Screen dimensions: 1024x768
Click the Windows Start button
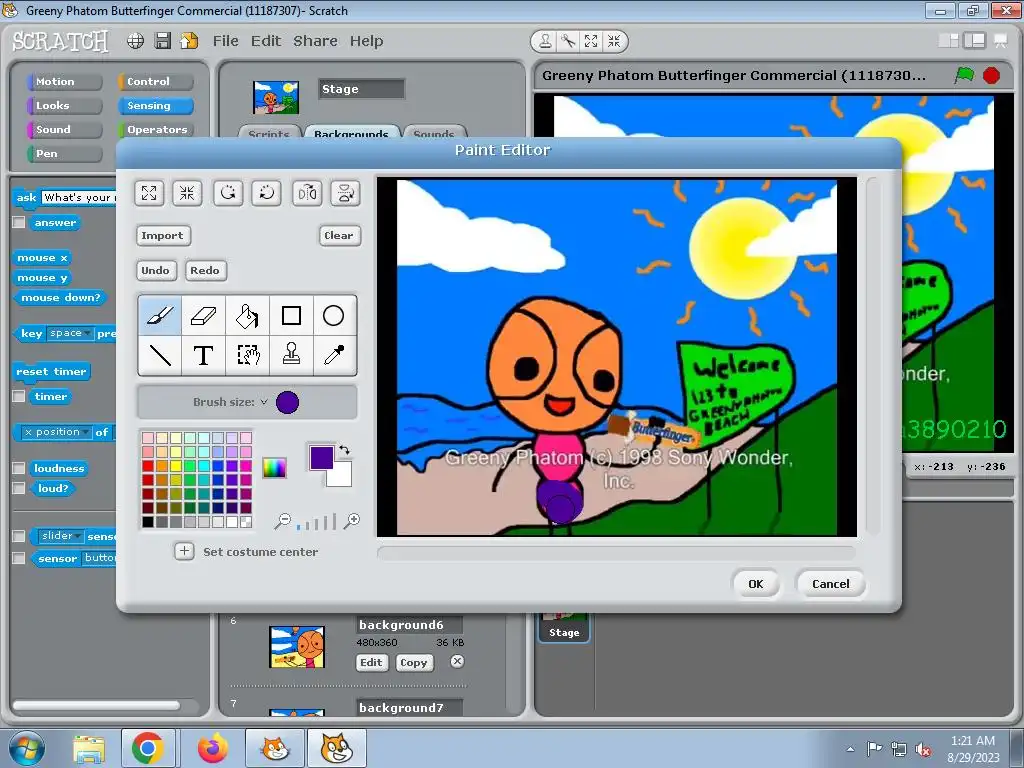25,748
